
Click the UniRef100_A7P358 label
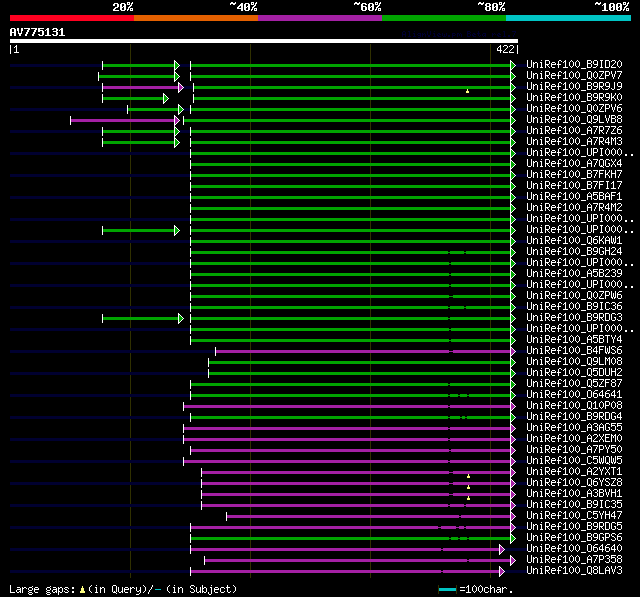(574, 560)
